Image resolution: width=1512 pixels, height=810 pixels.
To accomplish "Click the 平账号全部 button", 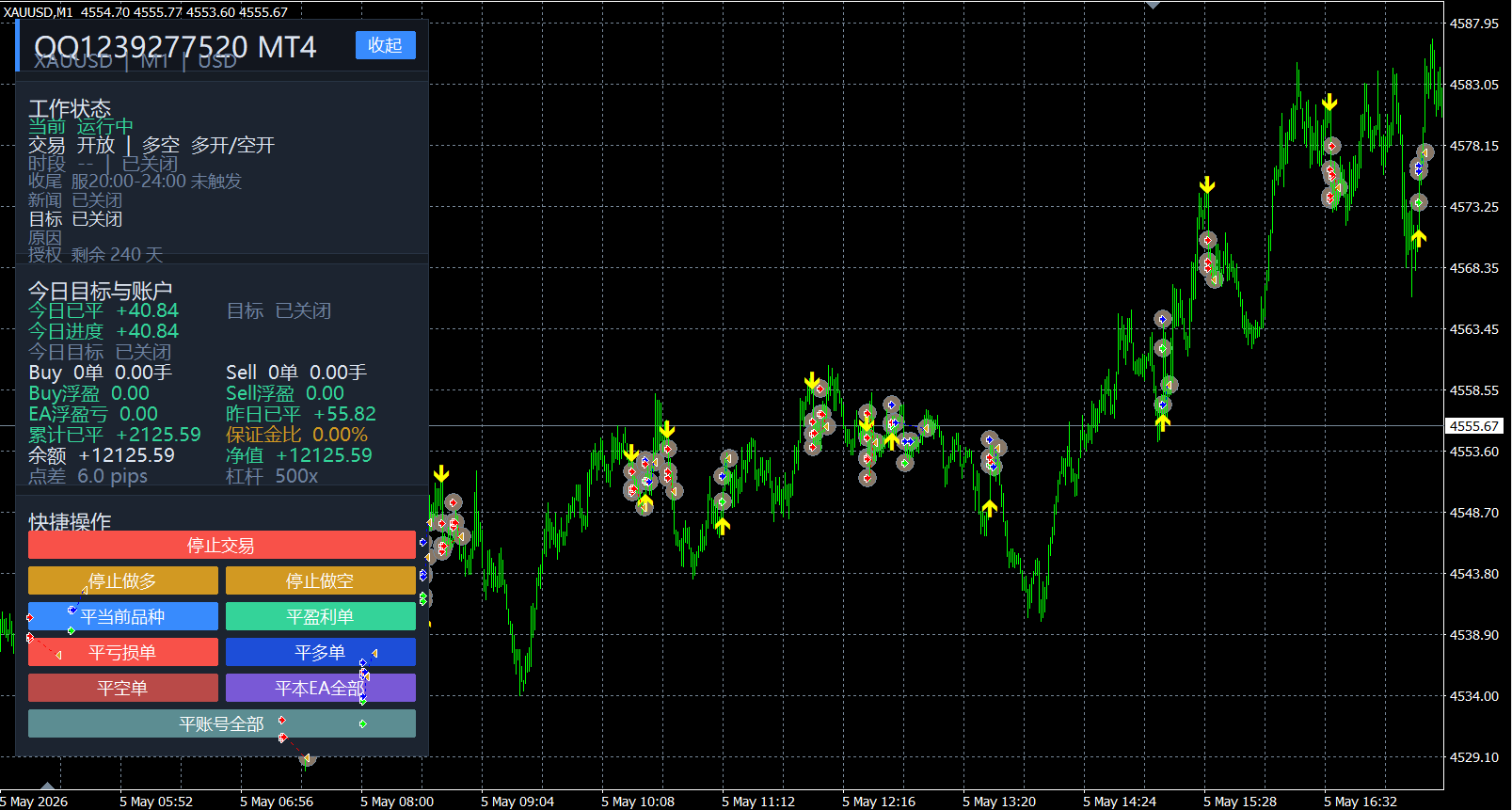I will click(221, 723).
